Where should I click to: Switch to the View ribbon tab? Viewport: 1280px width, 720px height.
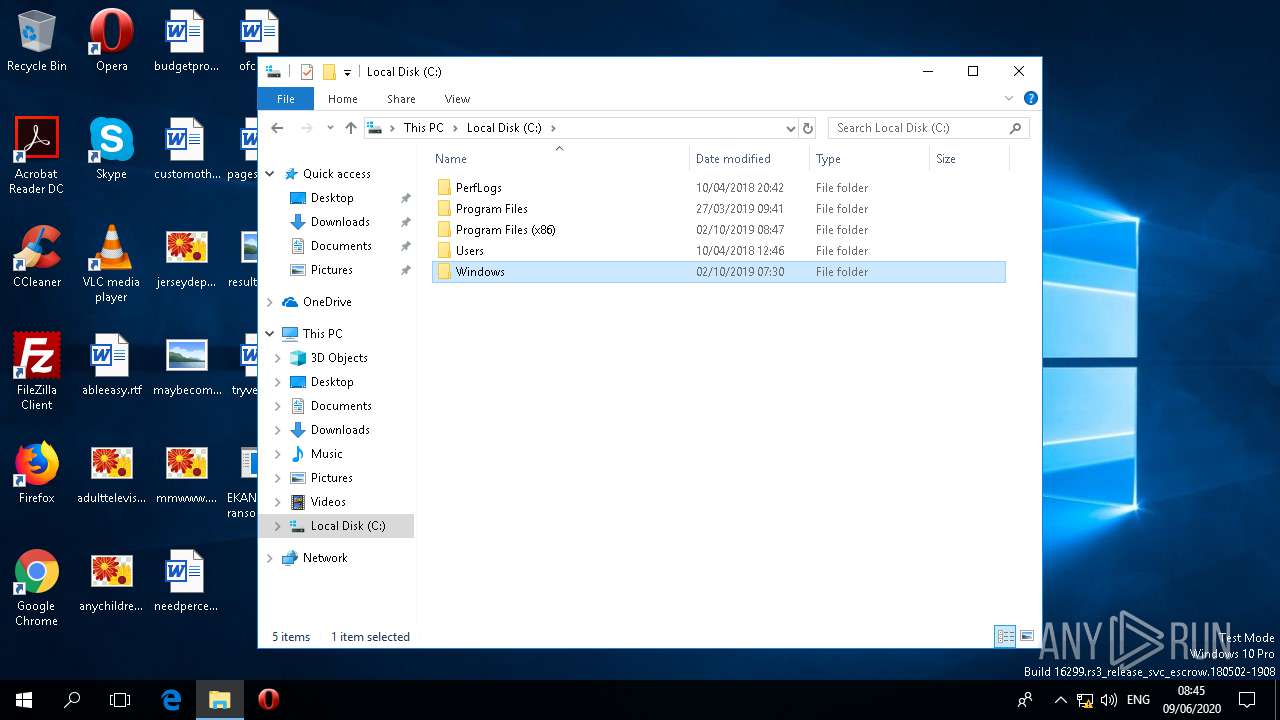[x=457, y=99]
